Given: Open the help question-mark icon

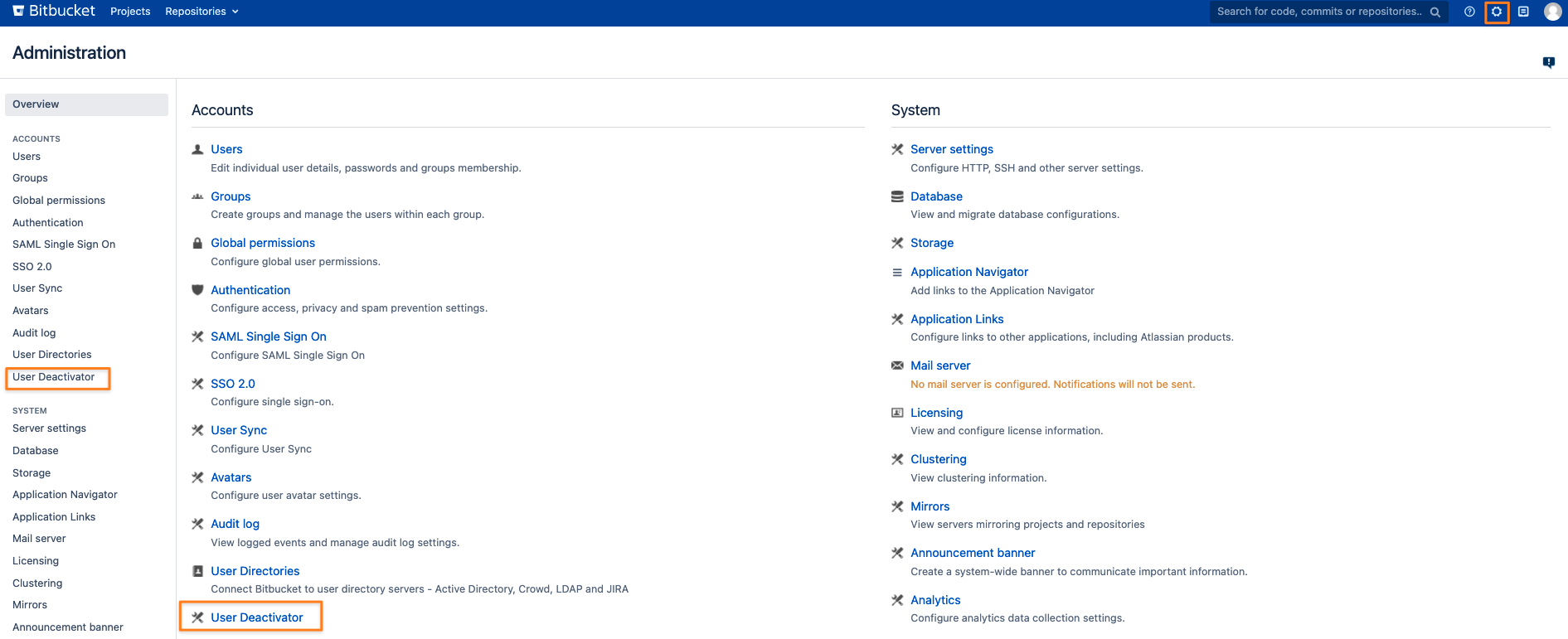Looking at the screenshot, I should (x=1469, y=12).
